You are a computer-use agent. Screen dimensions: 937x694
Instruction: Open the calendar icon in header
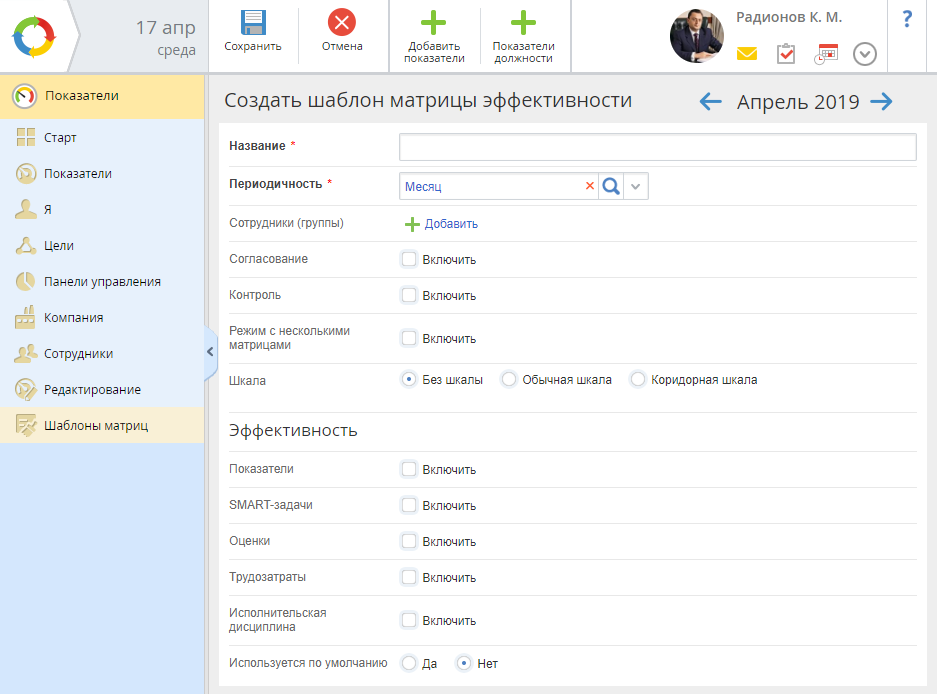click(x=826, y=54)
